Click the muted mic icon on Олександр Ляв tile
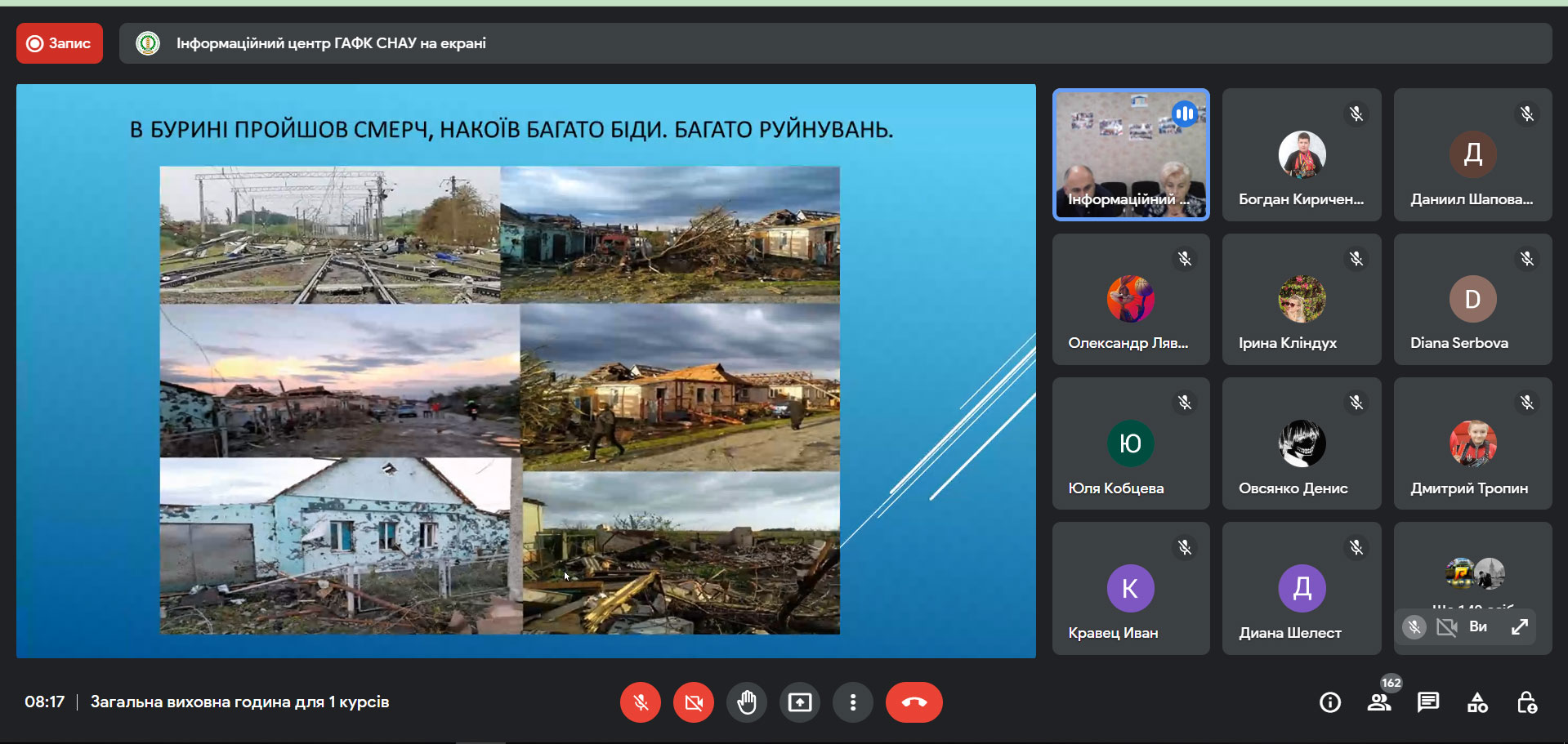Screen dimensions: 1568x744 pos(1185,259)
